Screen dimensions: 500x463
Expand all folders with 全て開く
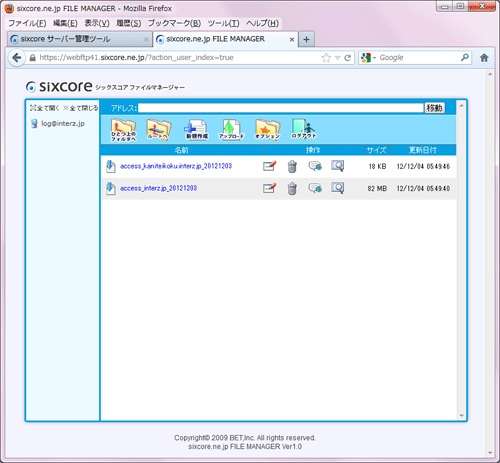click(x=44, y=108)
